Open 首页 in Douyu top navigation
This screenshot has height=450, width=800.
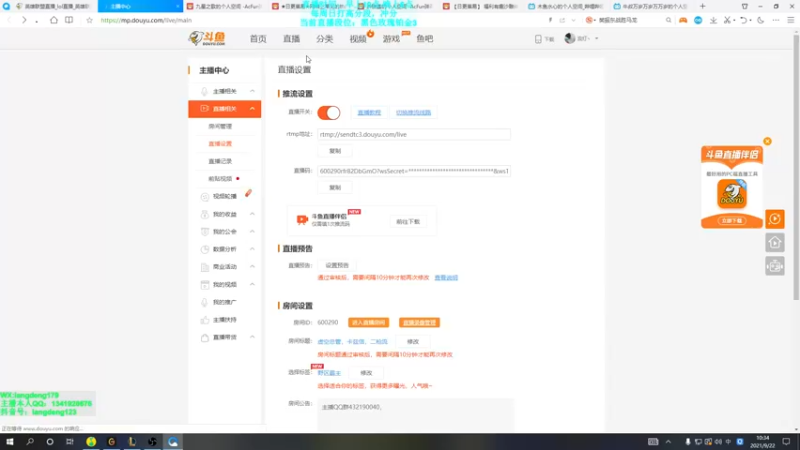[258, 39]
